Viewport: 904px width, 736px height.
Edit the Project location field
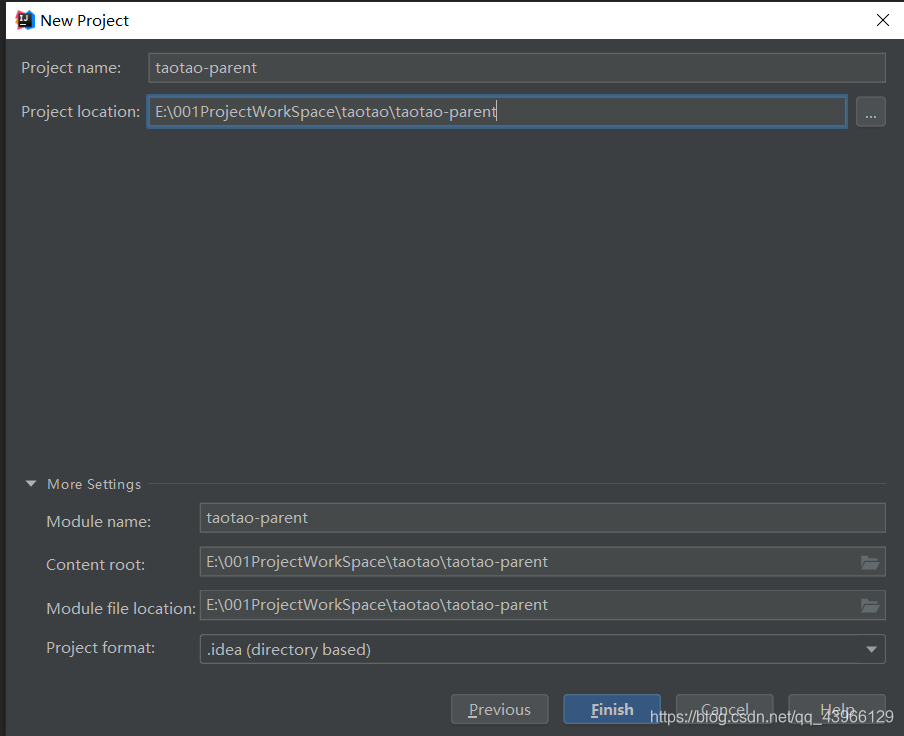[497, 111]
